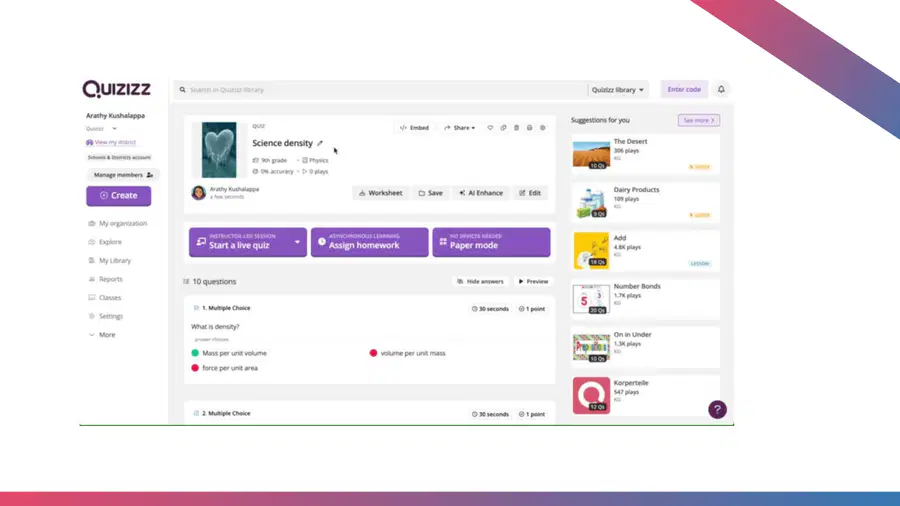Open Dairy Products suggestion
This screenshot has width=900, height=506.
(645, 203)
